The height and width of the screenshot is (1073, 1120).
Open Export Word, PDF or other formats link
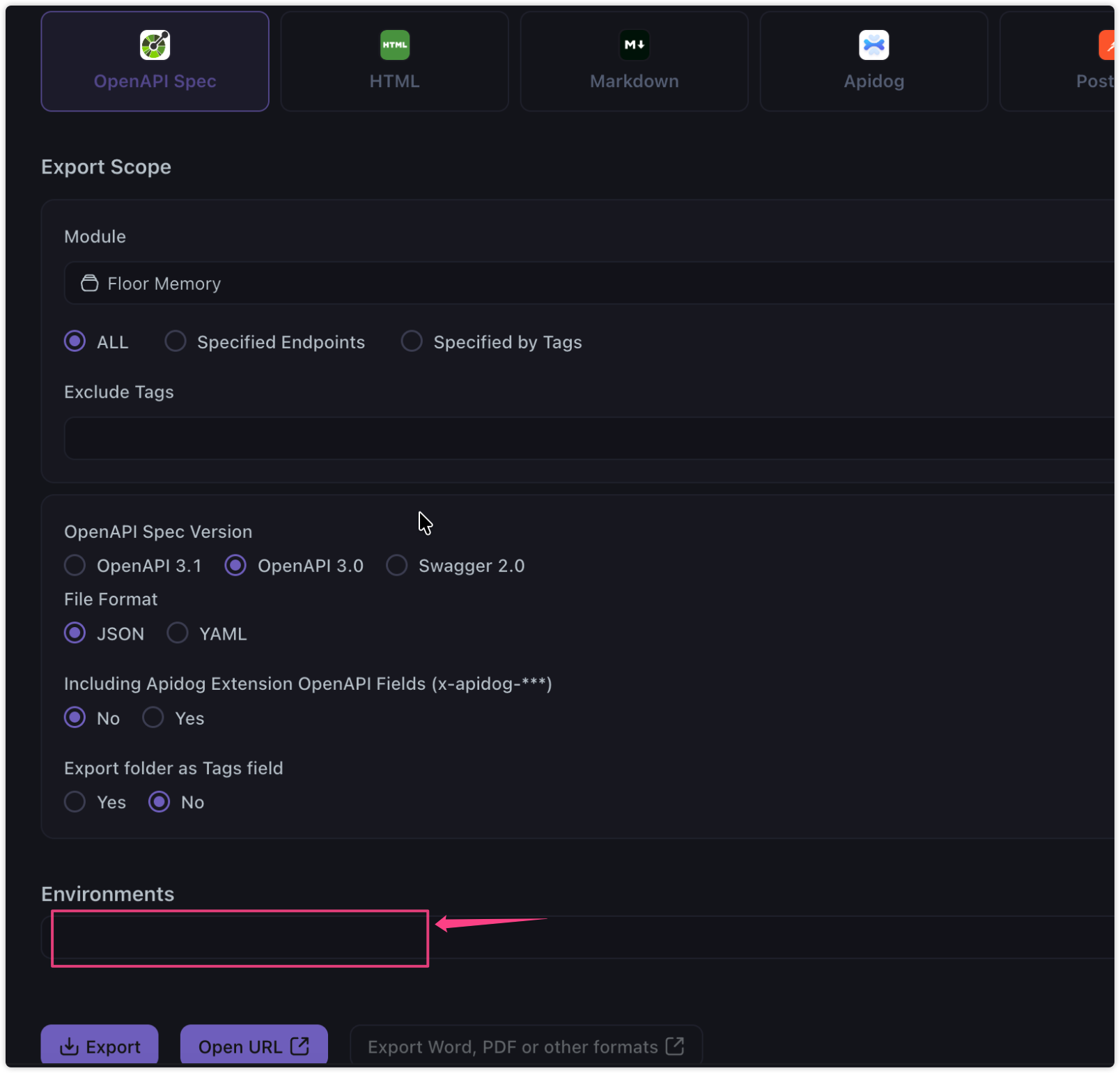[526, 1047]
